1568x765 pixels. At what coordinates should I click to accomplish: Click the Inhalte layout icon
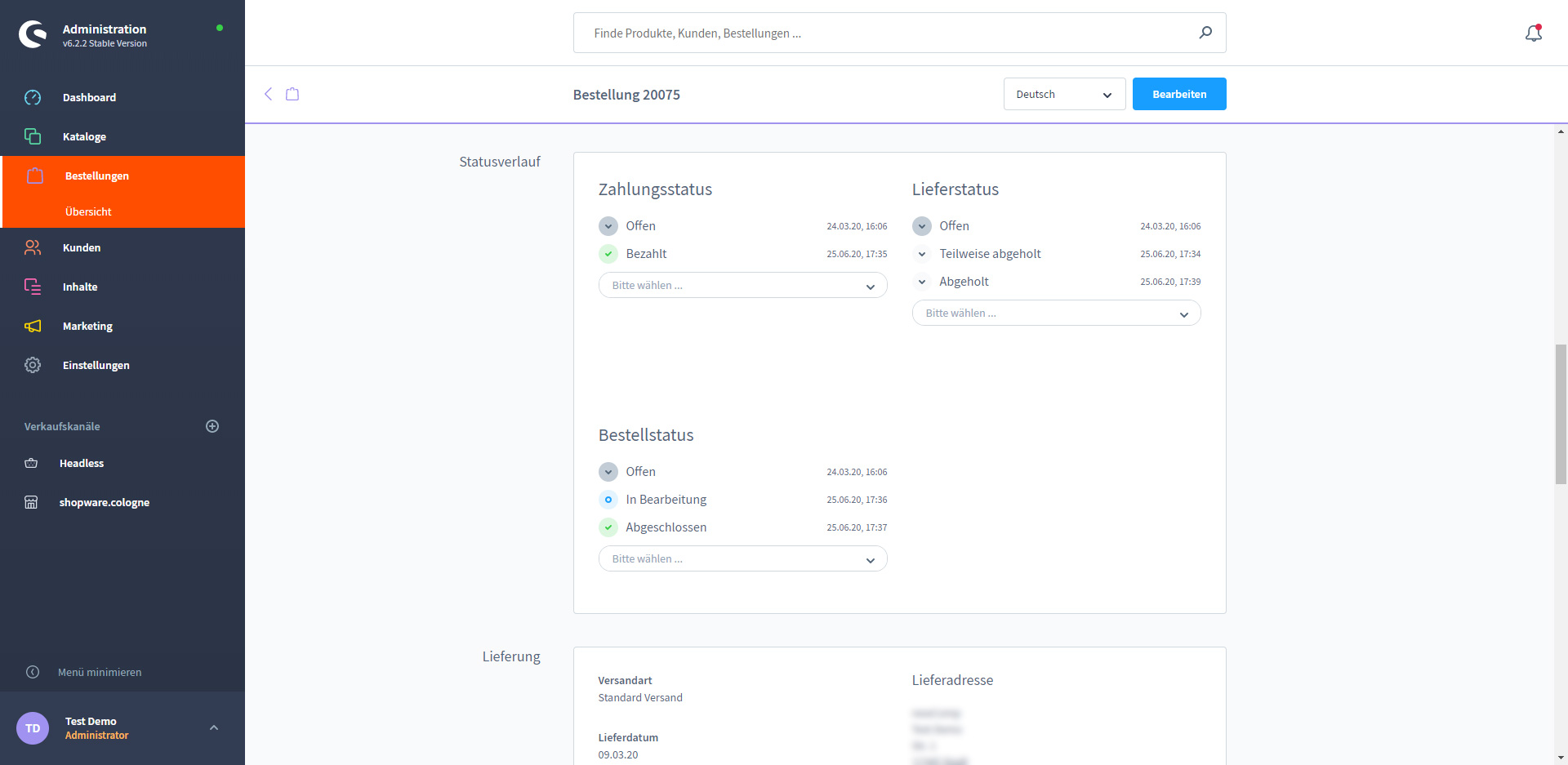click(33, 287)
